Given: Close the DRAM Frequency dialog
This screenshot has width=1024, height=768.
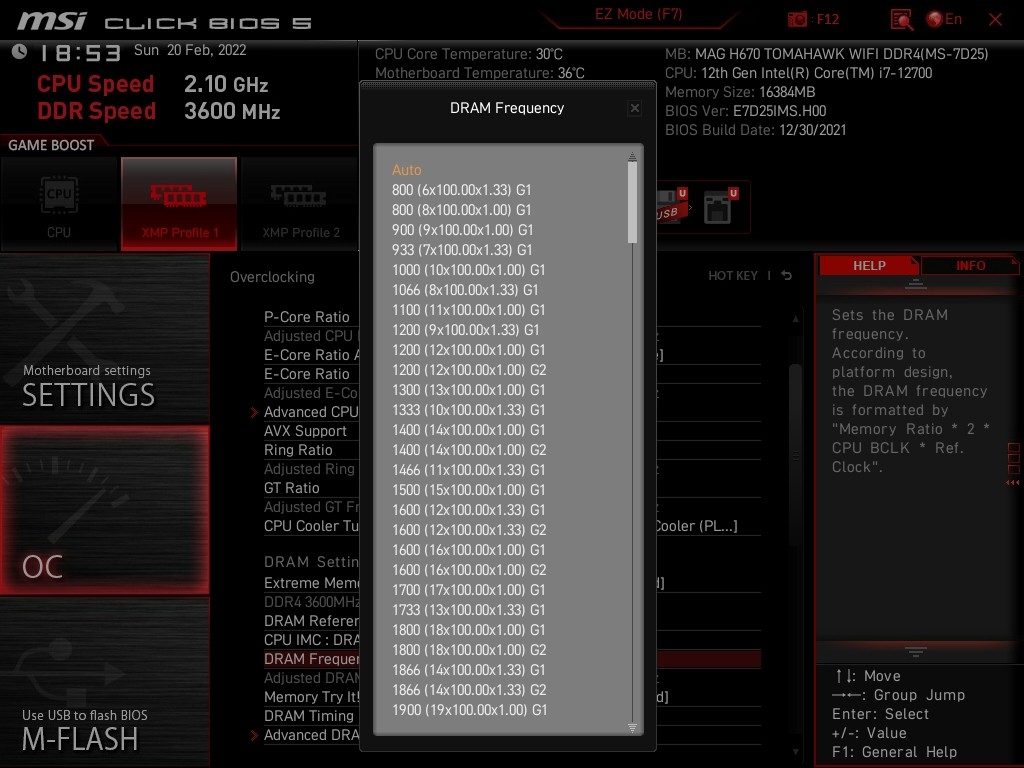Looking at the screenshot, I should click(x=634, y=108).
